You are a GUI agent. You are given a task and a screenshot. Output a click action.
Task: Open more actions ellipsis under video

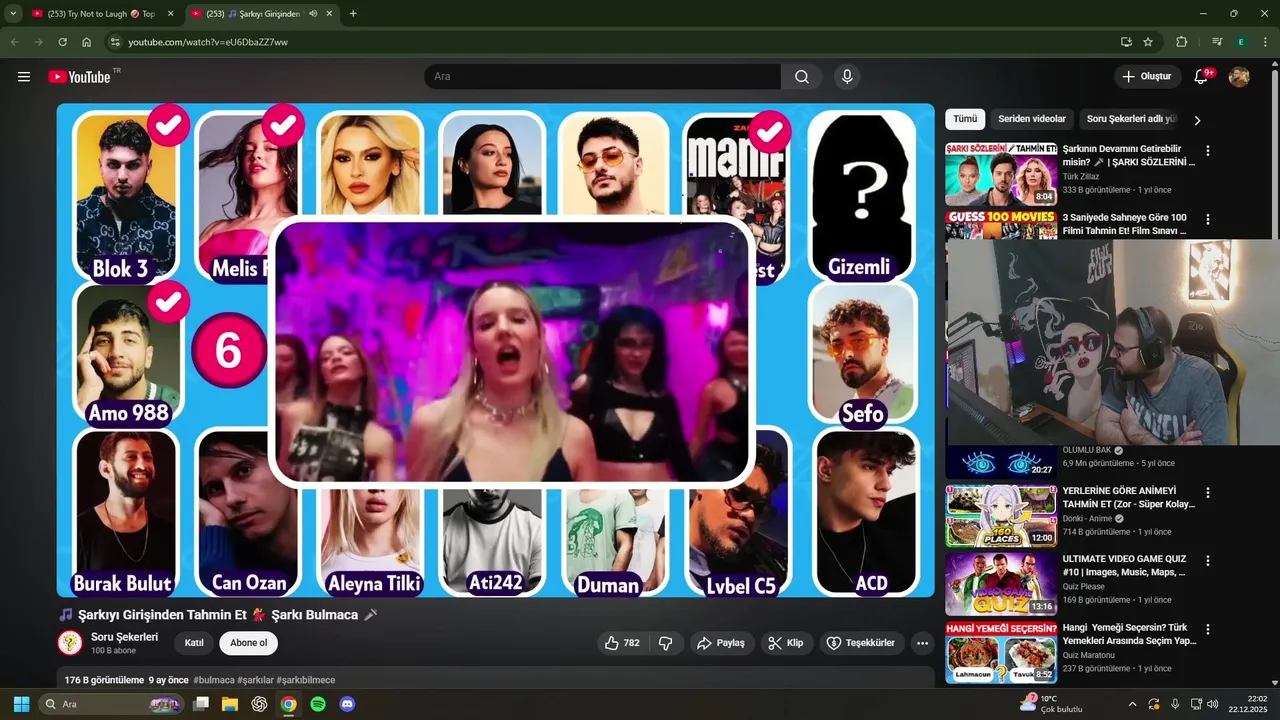click(922, 643)
